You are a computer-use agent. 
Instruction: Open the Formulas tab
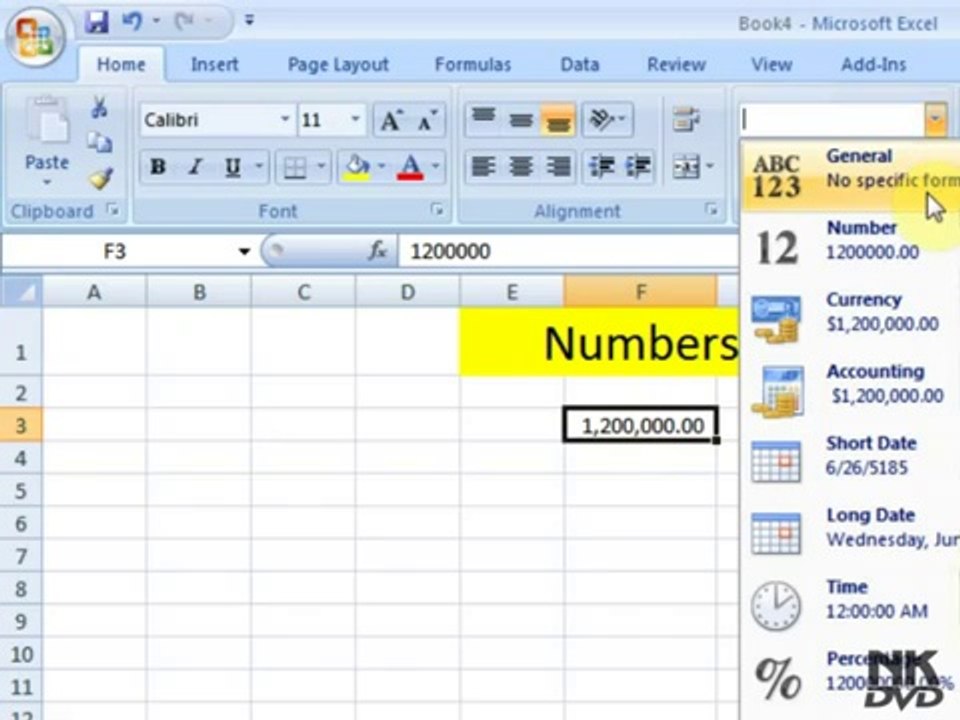click(473, 64)
